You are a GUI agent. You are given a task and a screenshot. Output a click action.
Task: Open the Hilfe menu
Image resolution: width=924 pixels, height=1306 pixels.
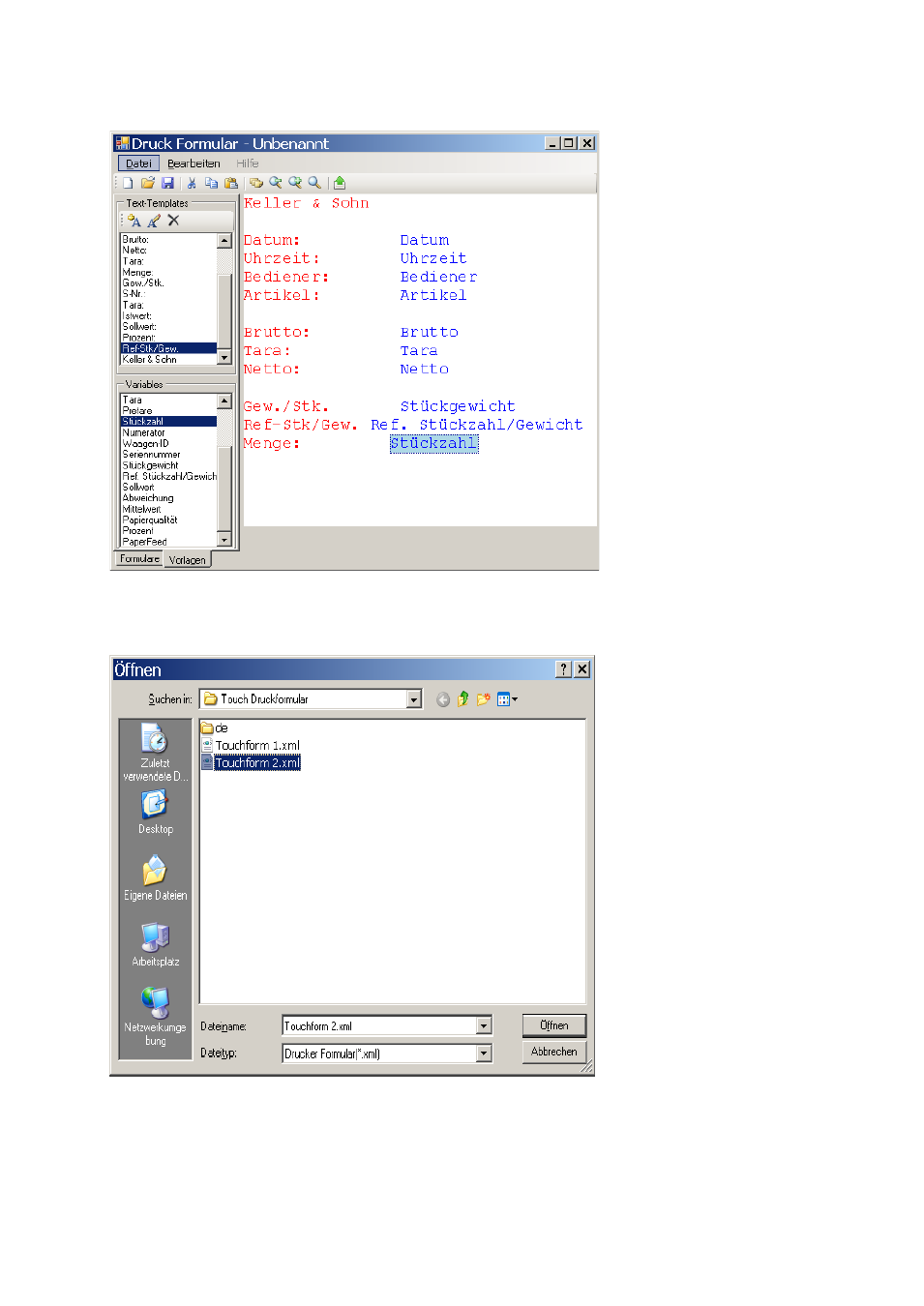pyautogui.click(x=248, y=163)
